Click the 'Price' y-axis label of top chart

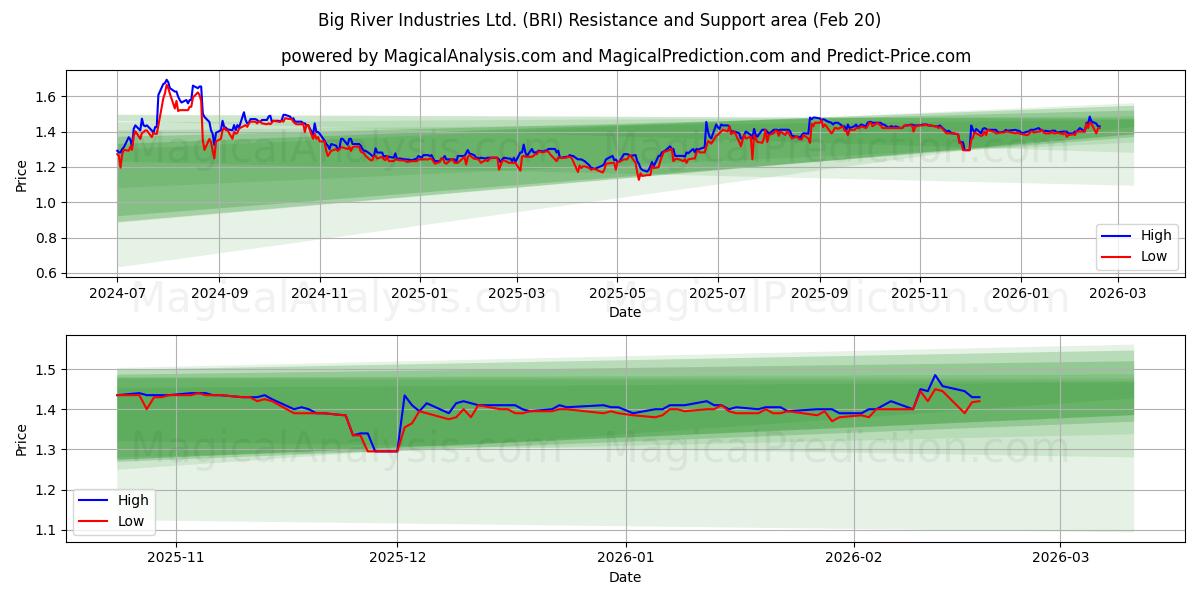22,175
